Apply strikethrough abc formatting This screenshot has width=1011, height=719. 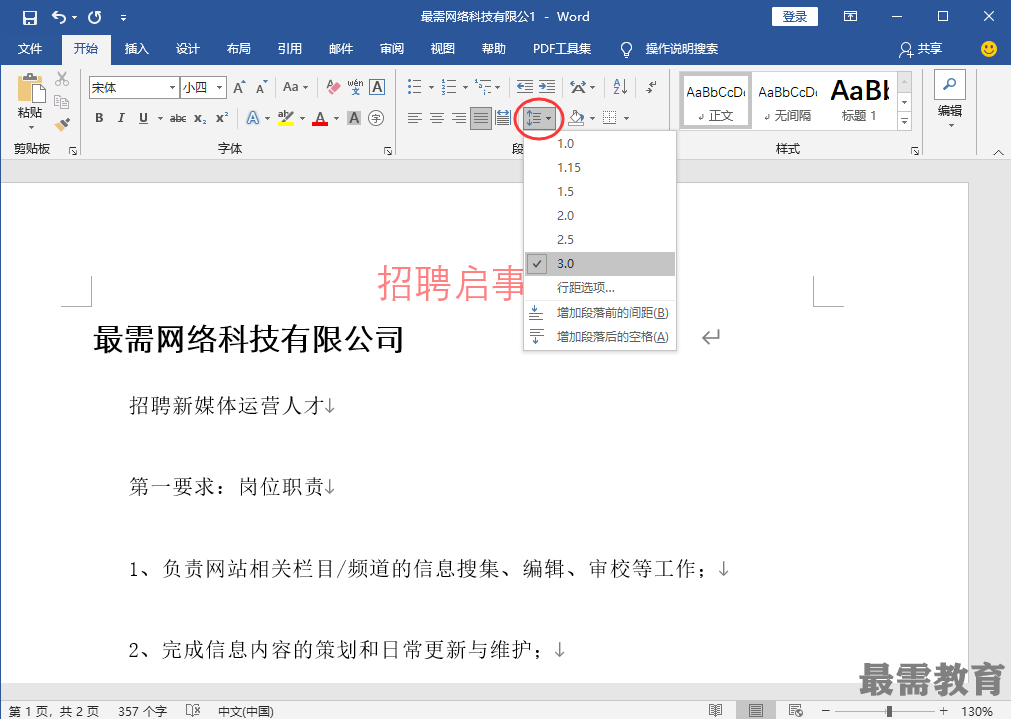click(178, 118)
